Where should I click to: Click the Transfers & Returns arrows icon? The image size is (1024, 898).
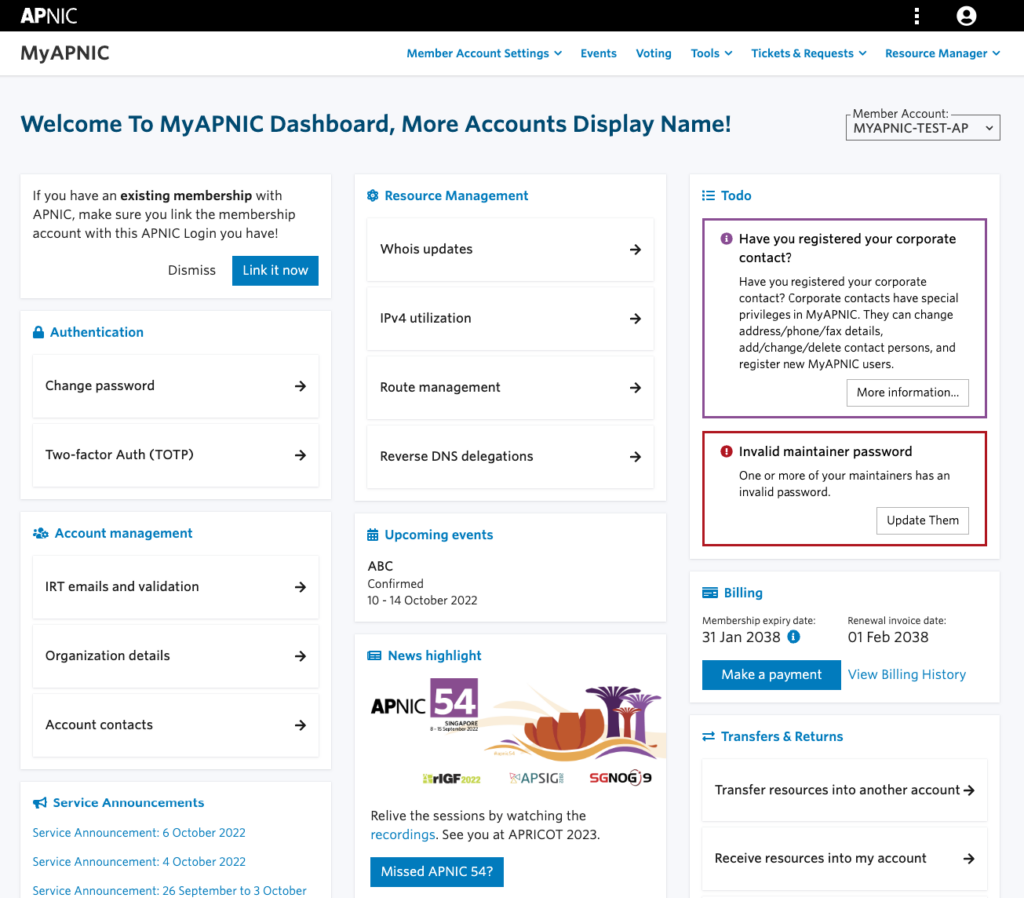click(709, 737)
